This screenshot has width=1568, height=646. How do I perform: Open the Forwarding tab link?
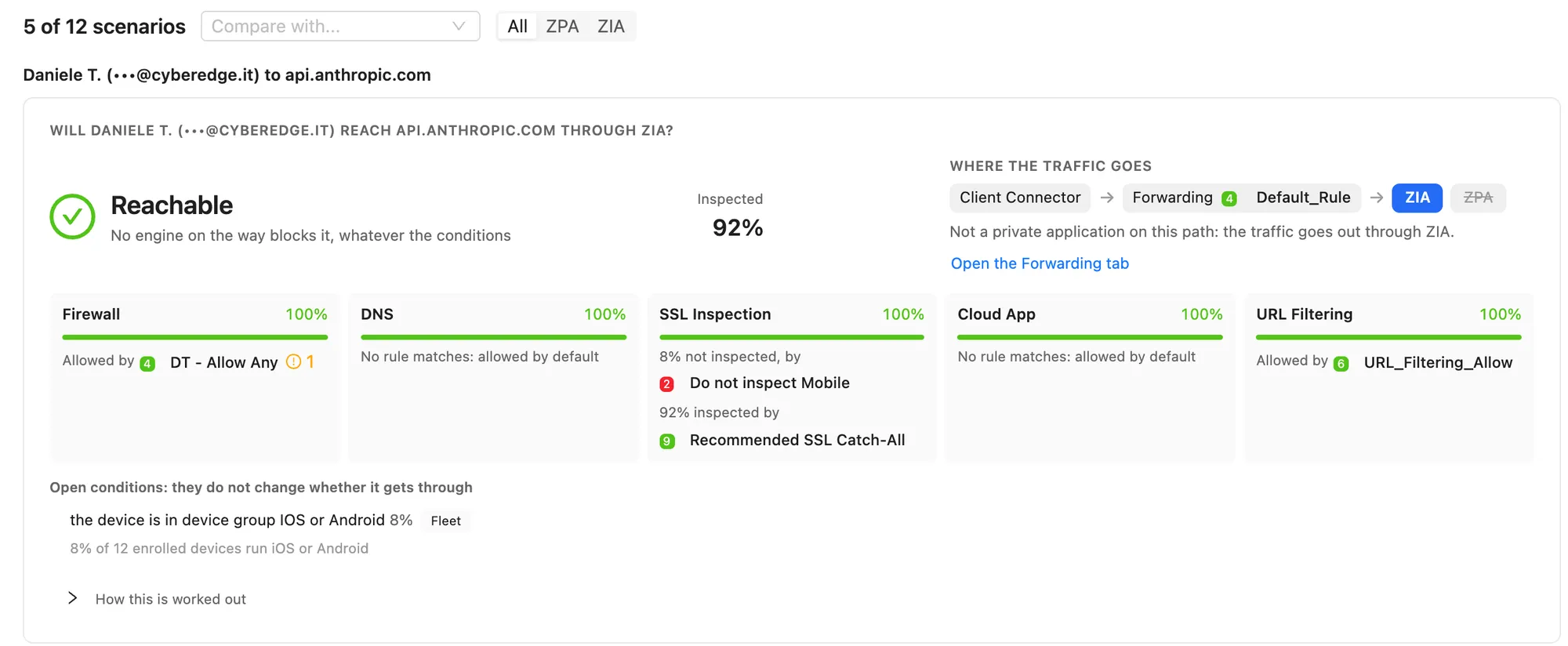(x=1040, y=263)
